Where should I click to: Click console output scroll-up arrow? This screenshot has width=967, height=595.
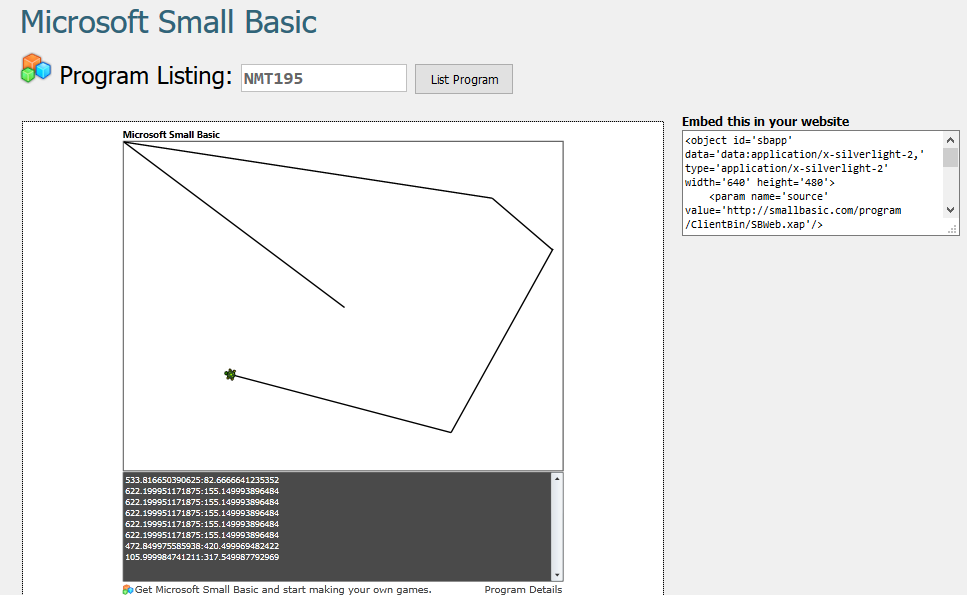click(556, 479)
